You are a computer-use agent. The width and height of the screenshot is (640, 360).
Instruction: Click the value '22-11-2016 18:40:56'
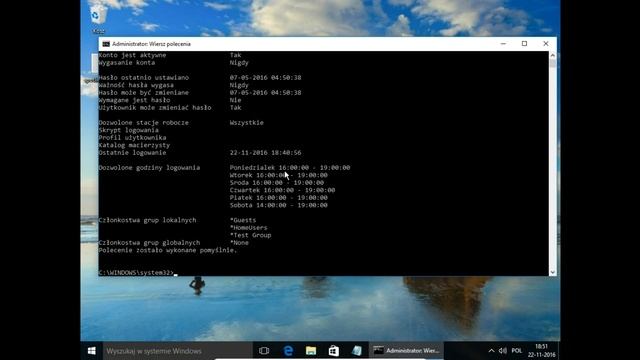click(265, 153)
